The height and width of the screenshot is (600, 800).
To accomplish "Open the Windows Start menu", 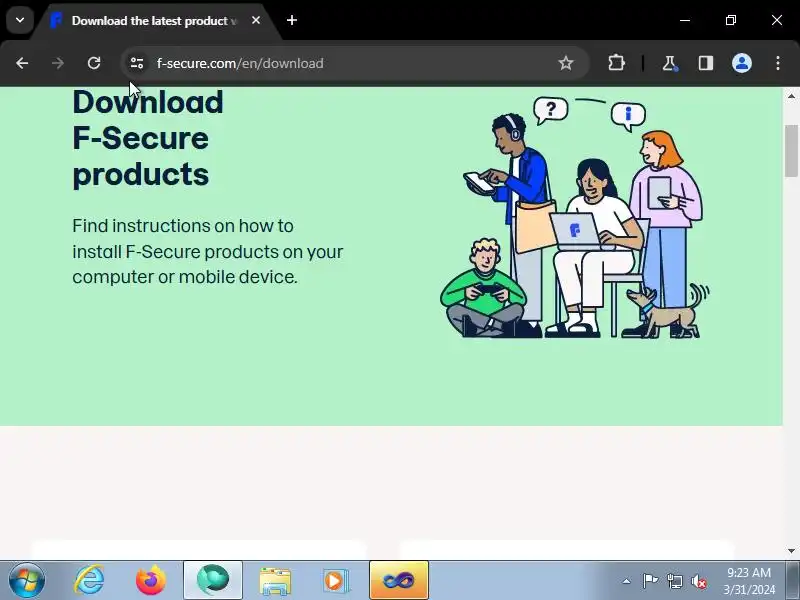I will click(27, 581).
